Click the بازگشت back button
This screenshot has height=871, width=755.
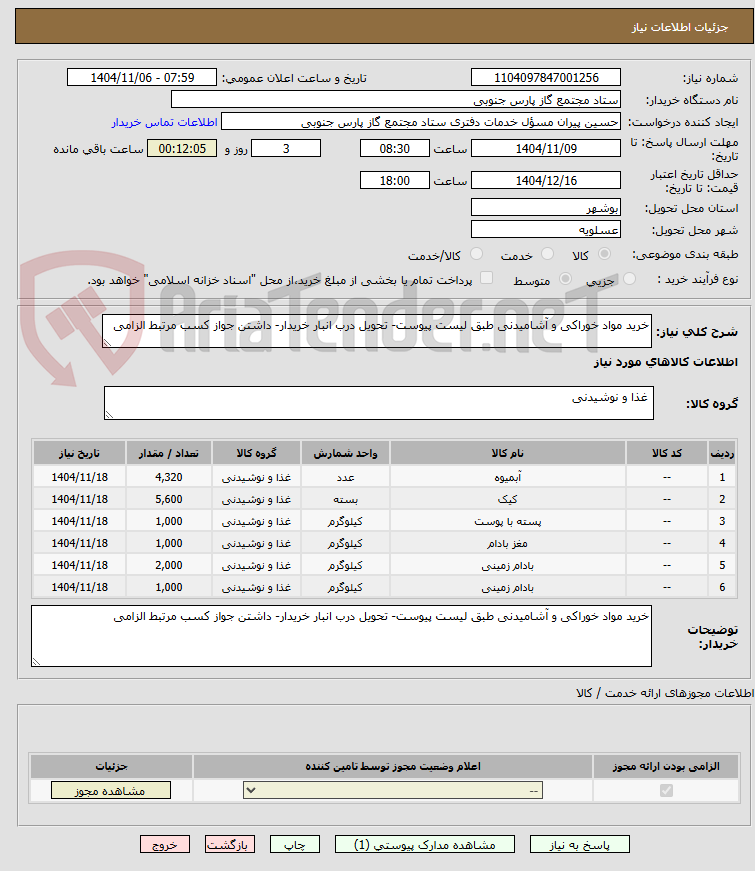click(229, 844)
